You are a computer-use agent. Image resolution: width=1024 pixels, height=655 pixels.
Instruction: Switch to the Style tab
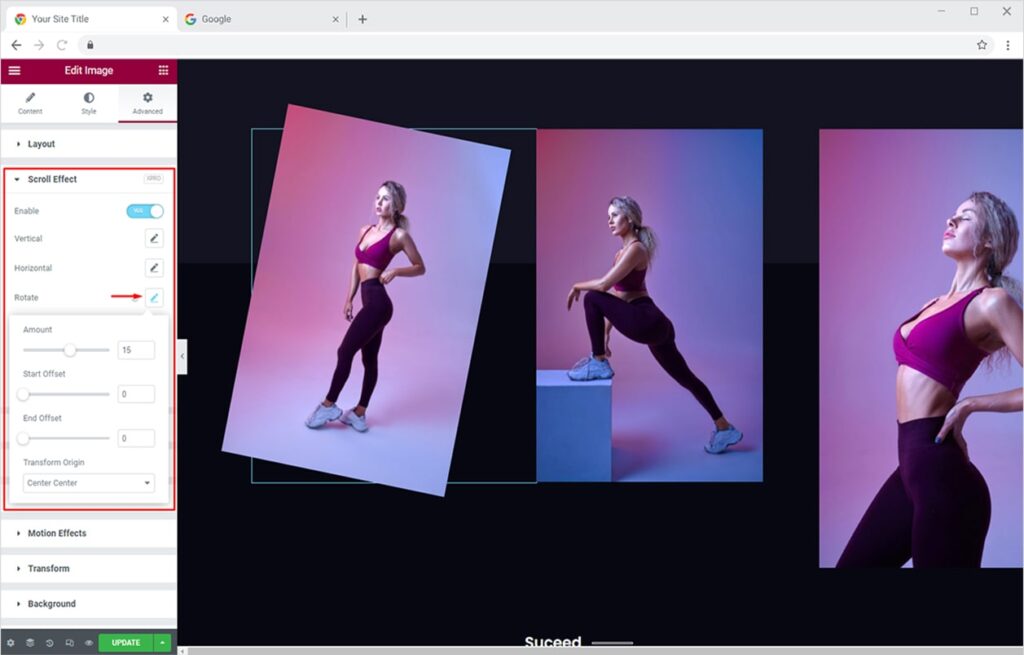[89, 103]
